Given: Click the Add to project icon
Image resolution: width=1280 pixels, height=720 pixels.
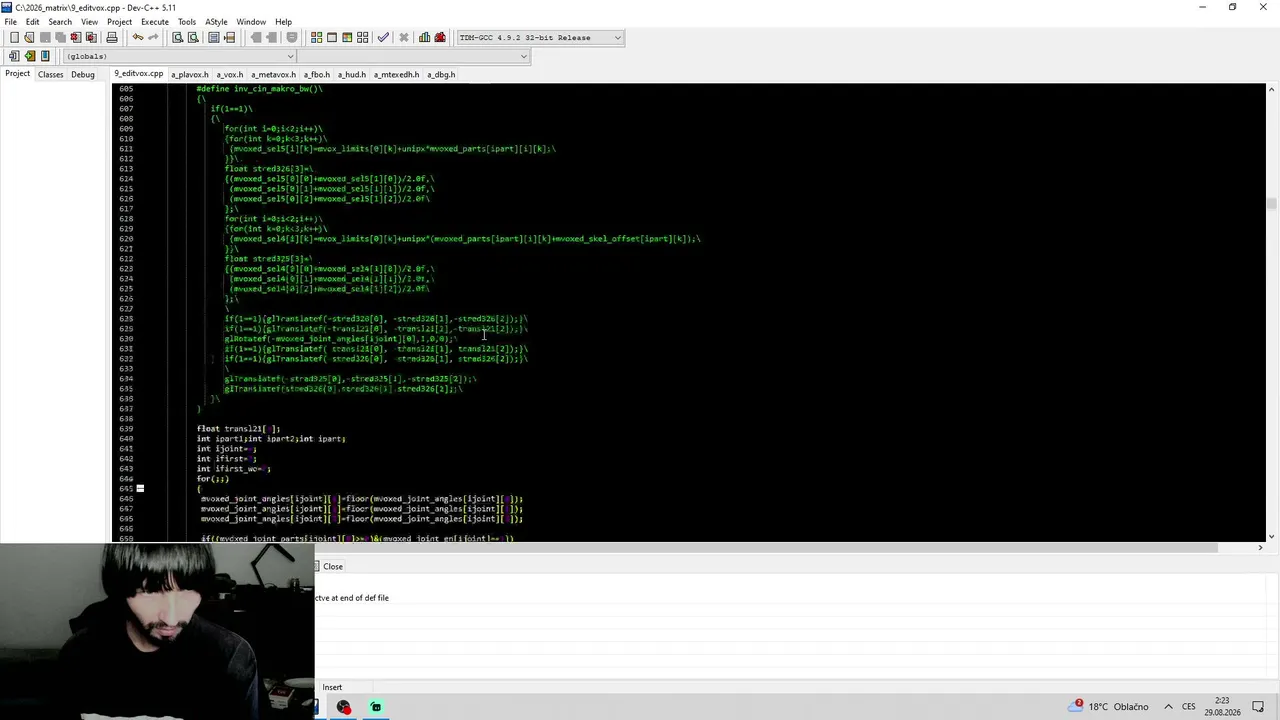Looking at the screenshot, I should click(14, 56).
